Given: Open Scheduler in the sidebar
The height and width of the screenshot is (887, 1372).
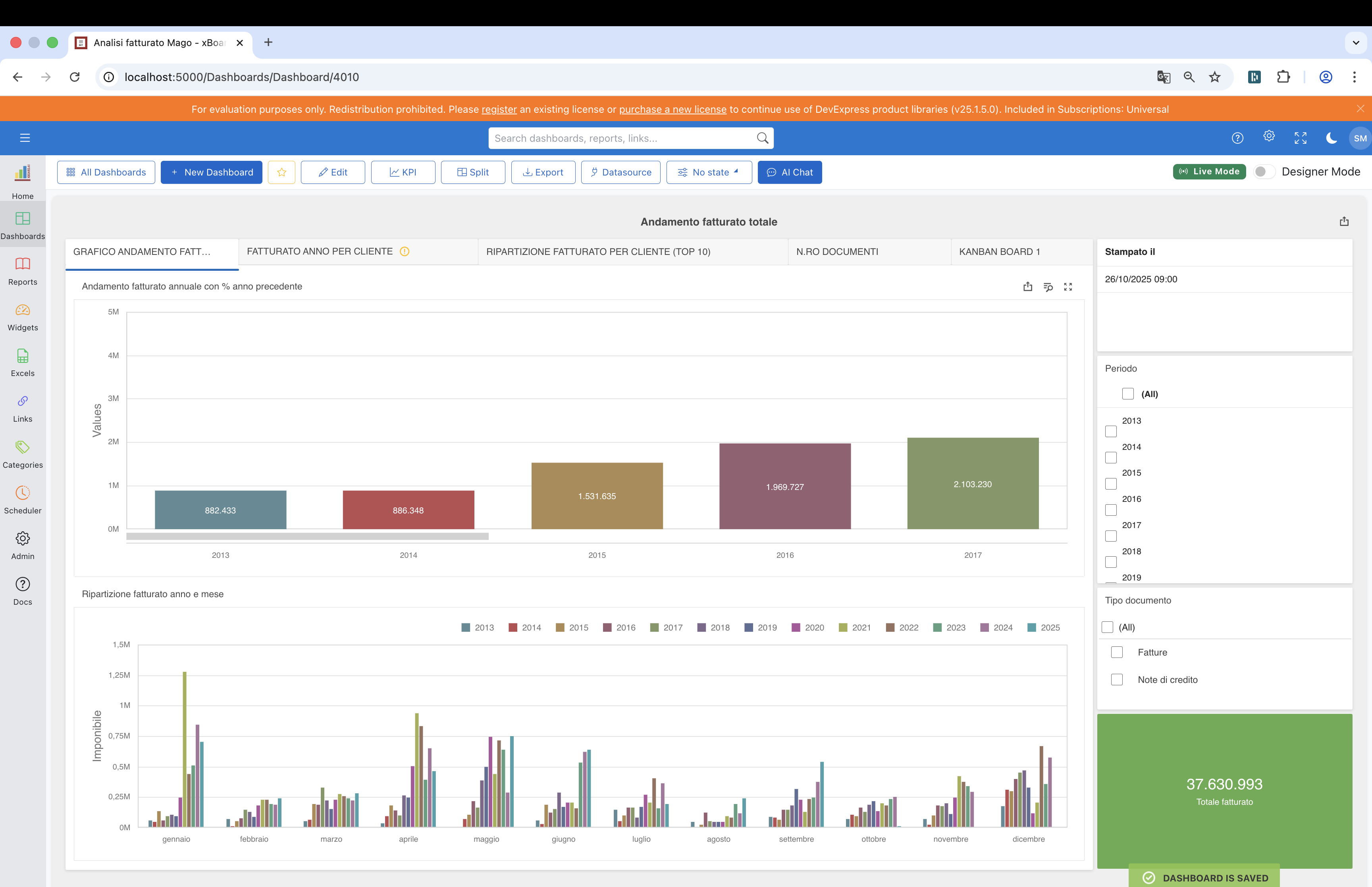Looking at the screenshot, I should click(x=23, y=499).
